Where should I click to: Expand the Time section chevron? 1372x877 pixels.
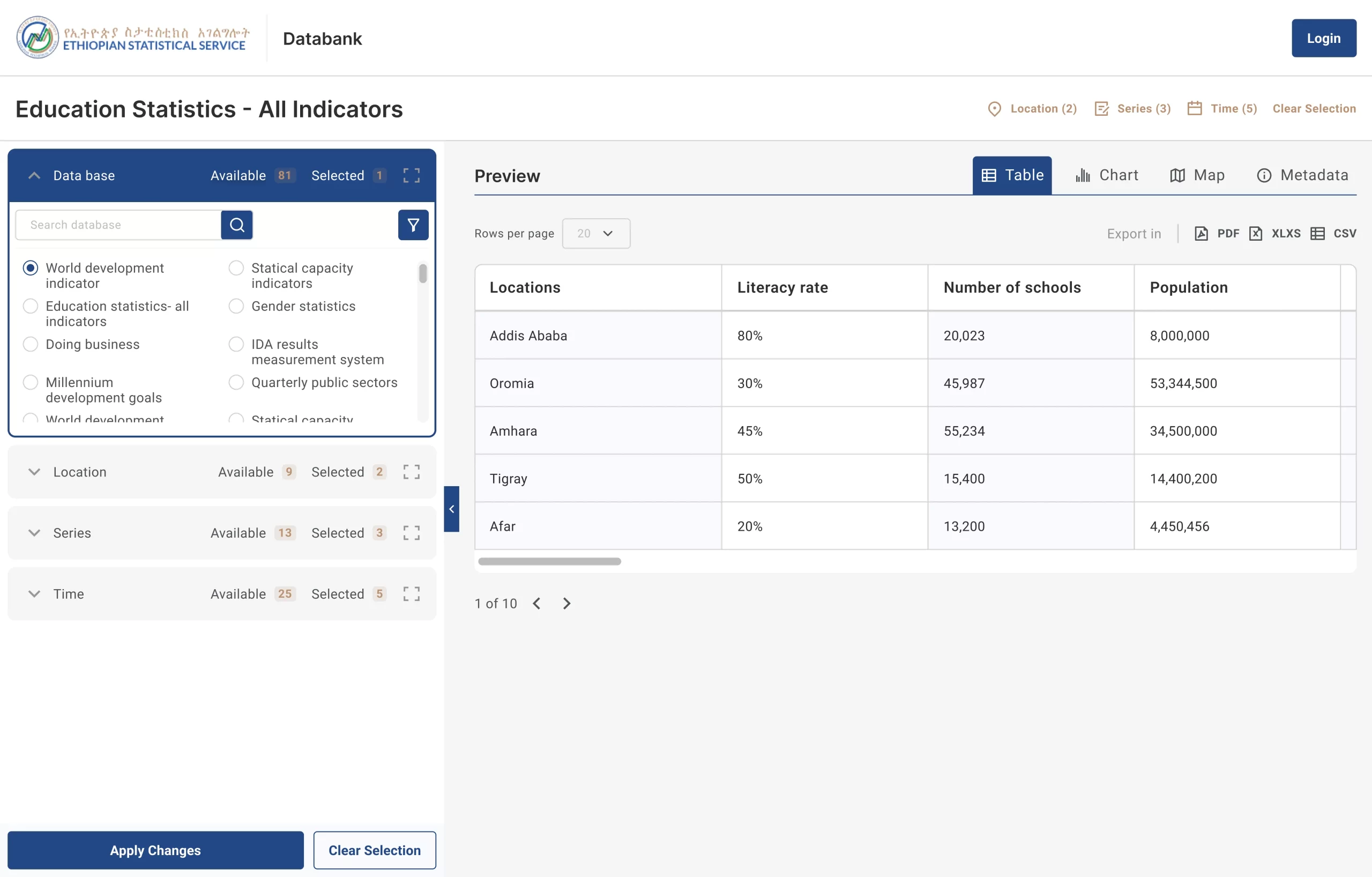(34, 594)
